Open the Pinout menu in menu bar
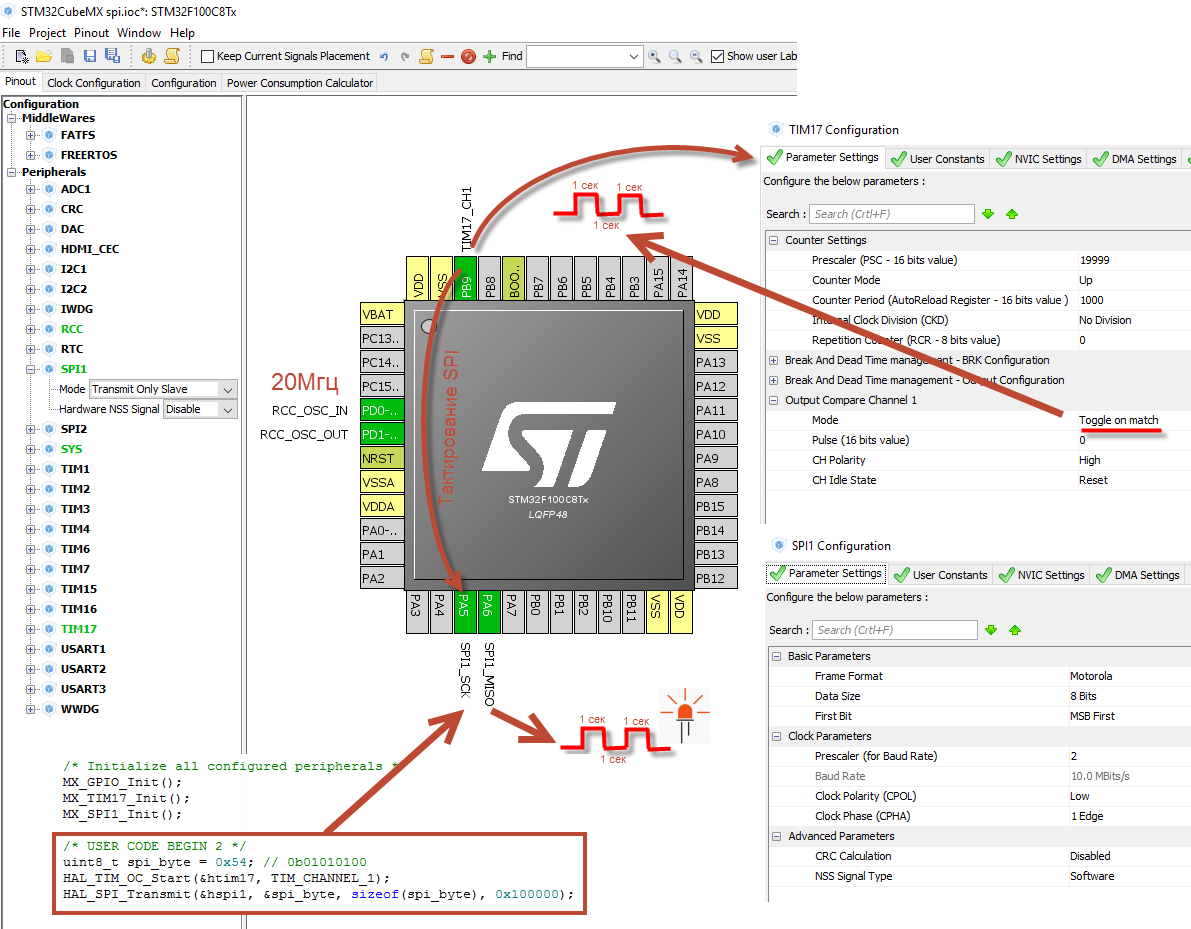The image size is (1191, 929). click(x=92, y=33)
